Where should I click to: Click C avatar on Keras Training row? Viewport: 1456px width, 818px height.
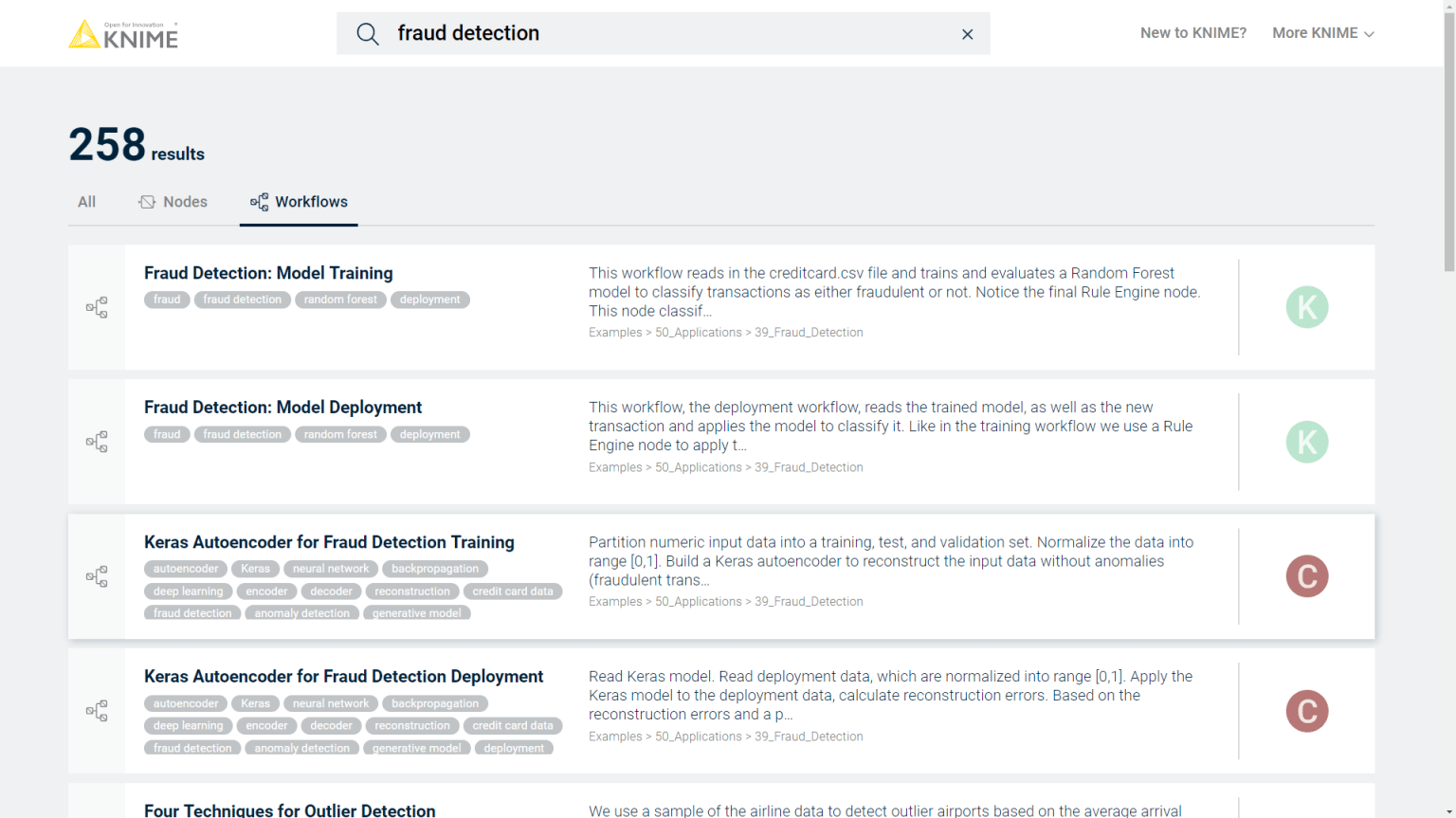pyautogui.click(x=1307, y=576)
